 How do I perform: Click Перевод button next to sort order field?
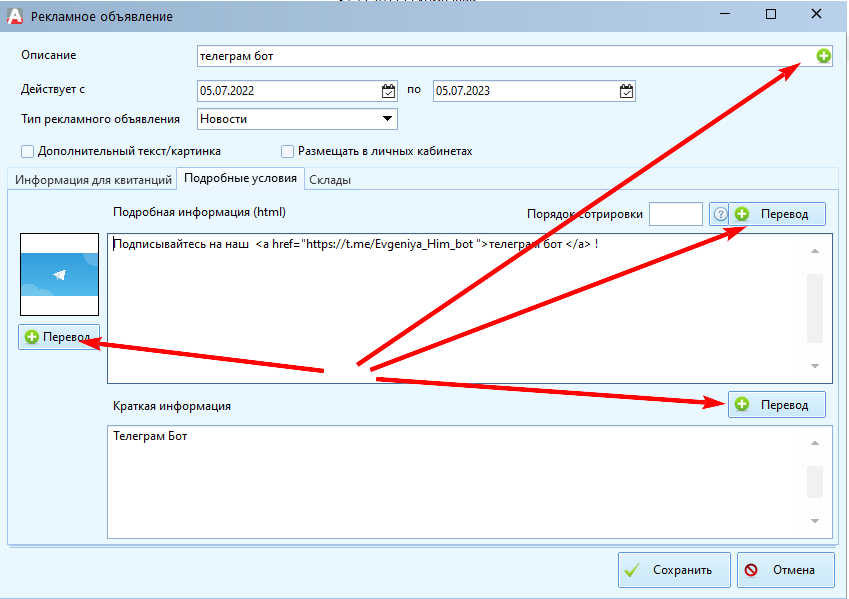click(x=777, y=214)
